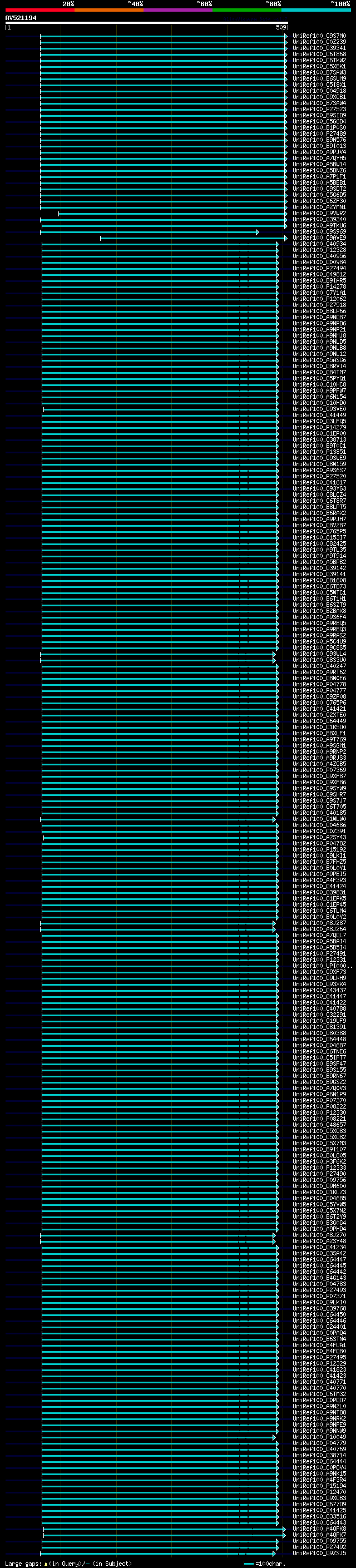Image resolution: width=356 pixels, height=1568 pixels.
Task: Open hit UniRef100_Q39341
Action: [319, 48]
